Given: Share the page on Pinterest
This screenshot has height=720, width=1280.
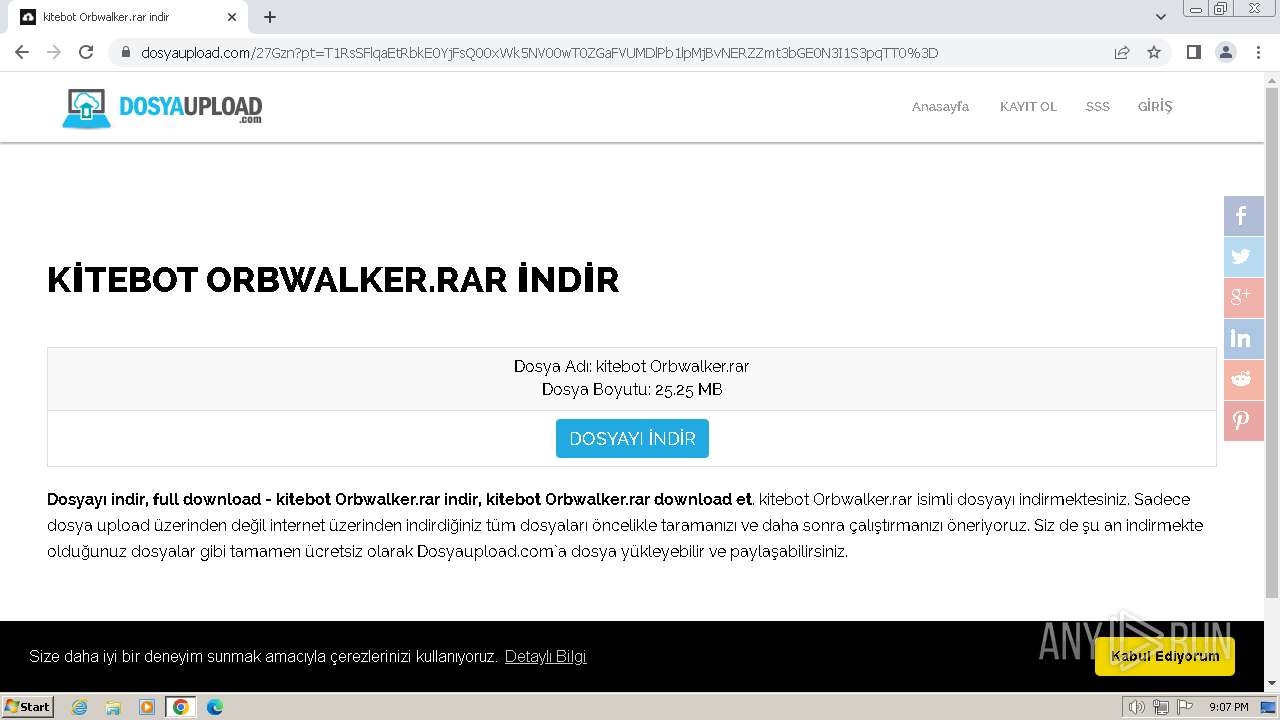Looking at the screenshot, I should pos(1244,421).
